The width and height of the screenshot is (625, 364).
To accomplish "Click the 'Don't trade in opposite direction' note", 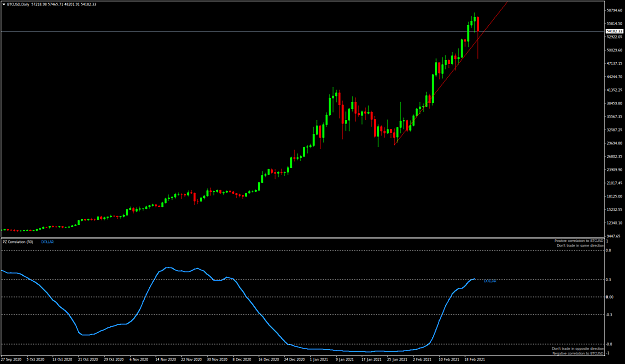I will [578, 349].
